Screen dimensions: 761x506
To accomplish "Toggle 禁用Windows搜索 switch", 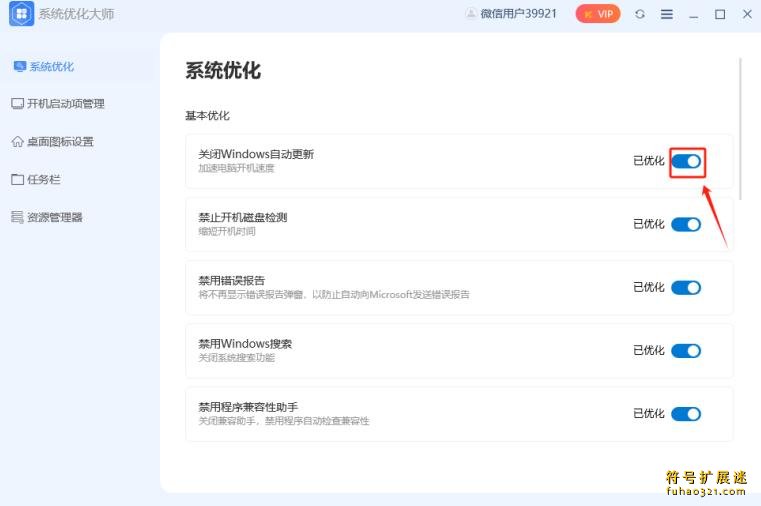I will pos(686,351).
